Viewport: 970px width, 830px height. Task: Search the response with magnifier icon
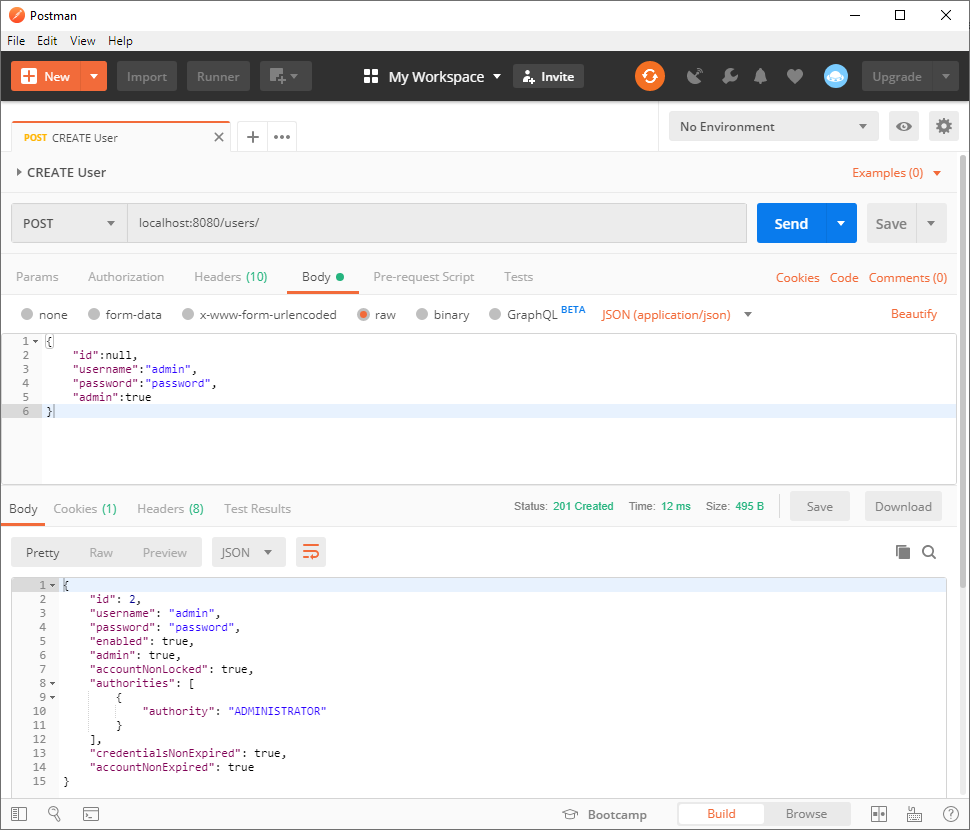click(929, 552)
